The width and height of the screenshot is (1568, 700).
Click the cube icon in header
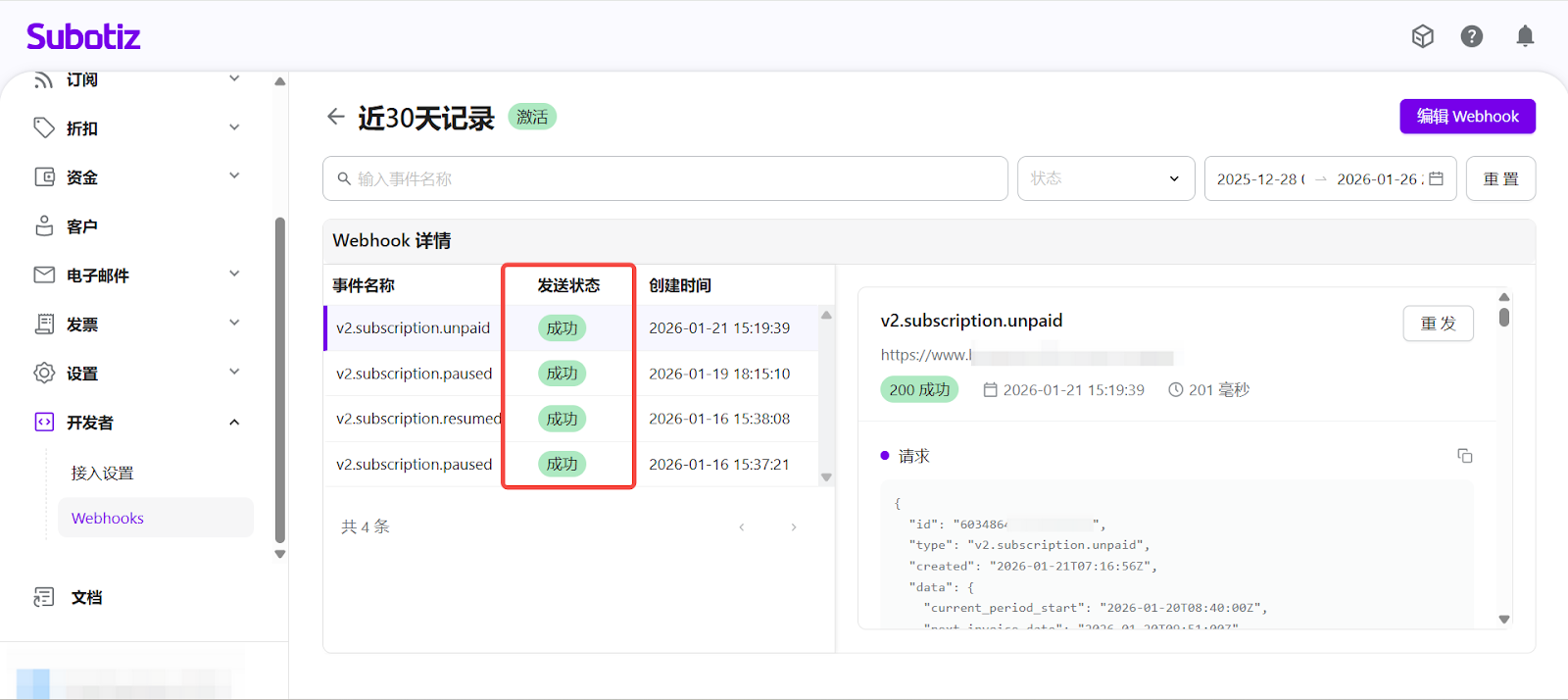1422,37
